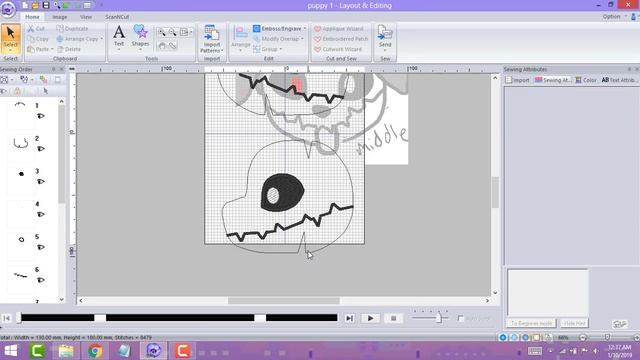Image resolution: width=640 pixels, height=360 pixels.
Task: Open the Group dropdown arrow
Action: coord(281,49)
